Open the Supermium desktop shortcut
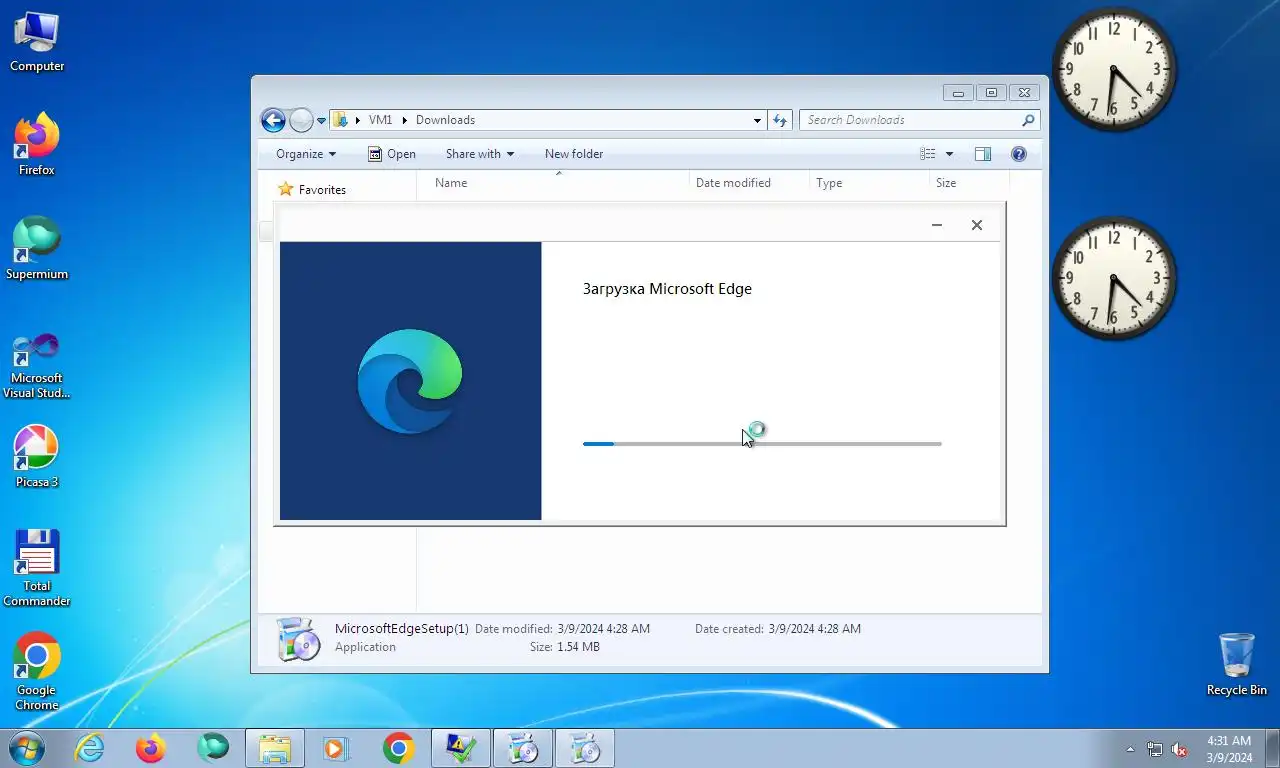1280x768 pixels. [37, 249]
